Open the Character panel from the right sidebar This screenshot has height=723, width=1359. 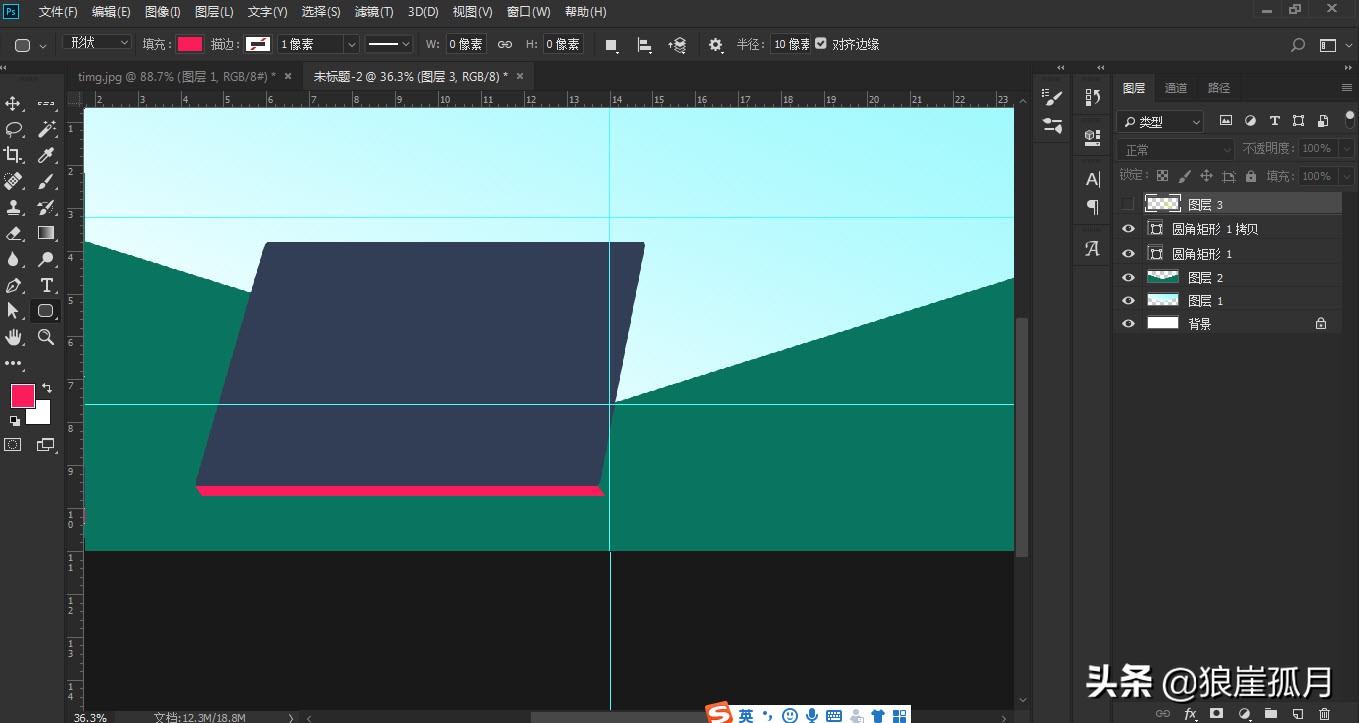coord(1091,179)
